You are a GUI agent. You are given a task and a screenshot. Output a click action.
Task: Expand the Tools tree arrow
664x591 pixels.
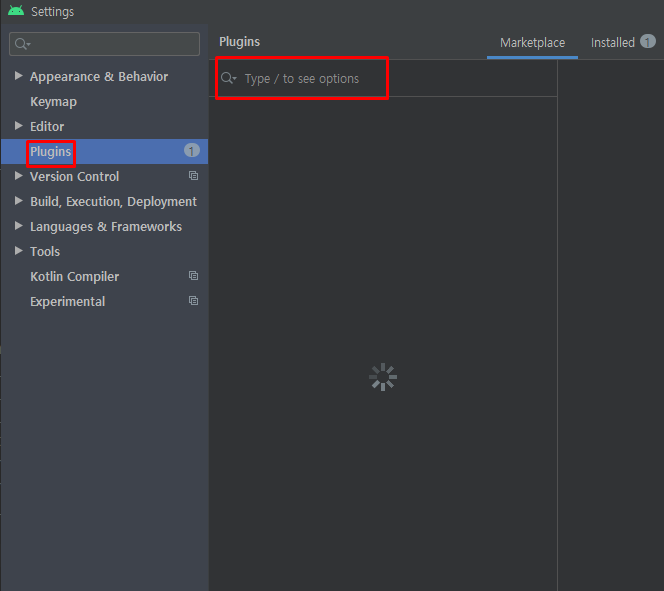pos(18,251)
